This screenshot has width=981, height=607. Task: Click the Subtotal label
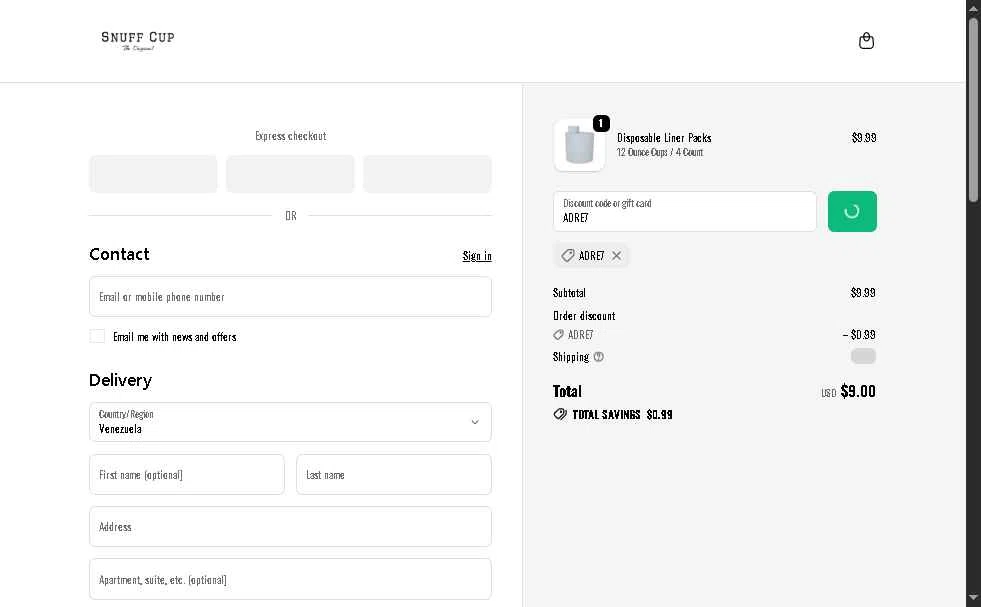(569, 292)
